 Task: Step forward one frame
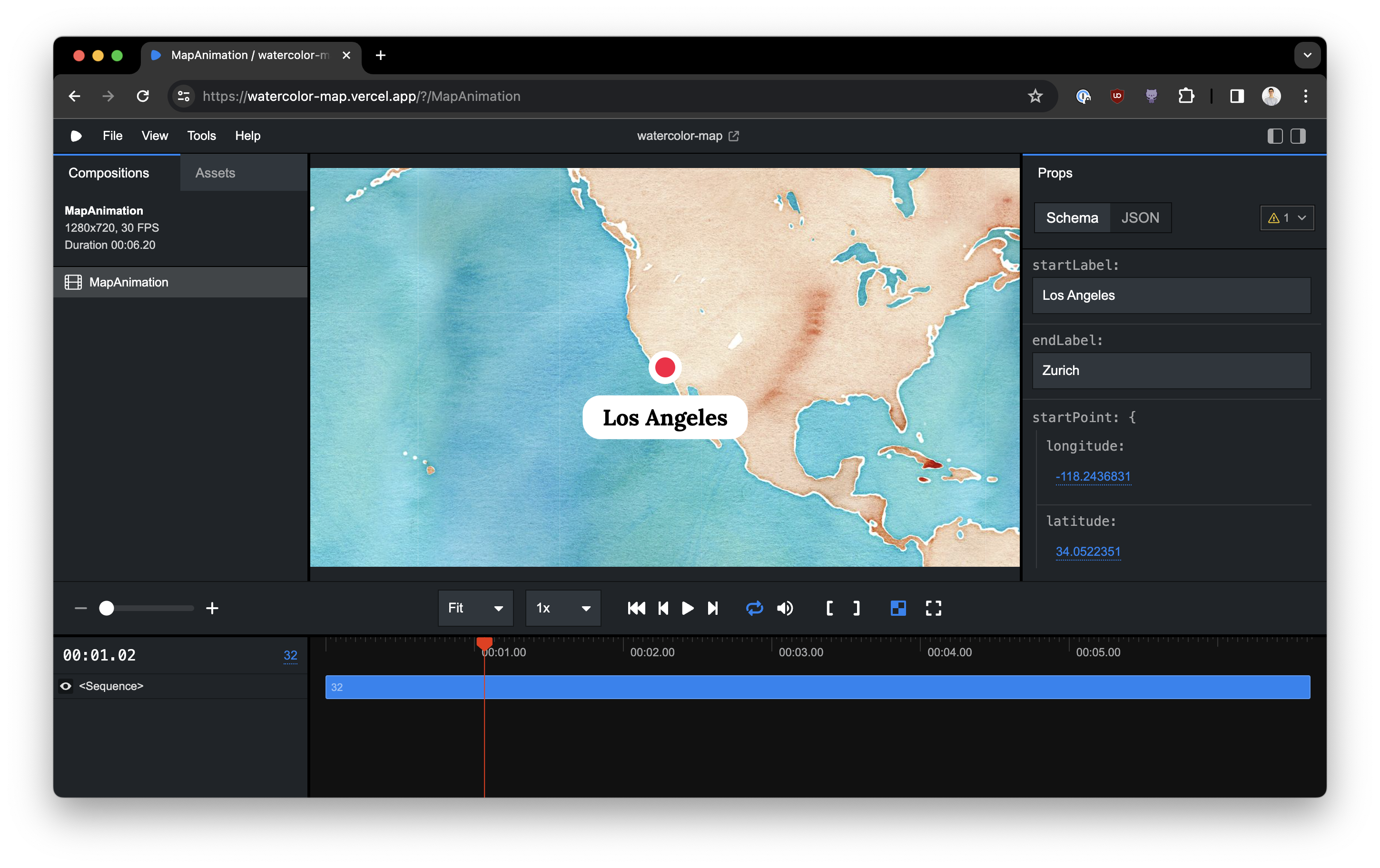click(x=712, y=608)
